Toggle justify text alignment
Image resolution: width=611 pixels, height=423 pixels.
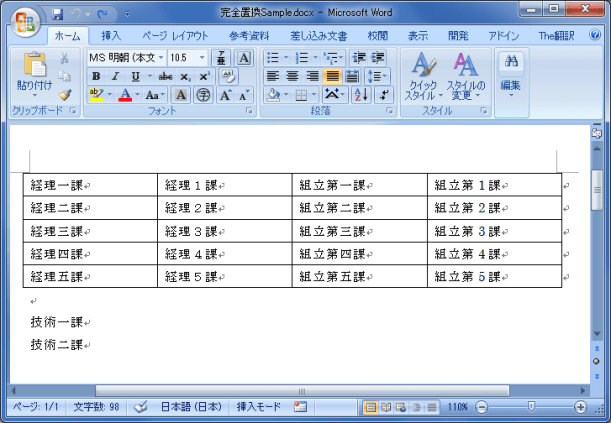coord(332,76)
